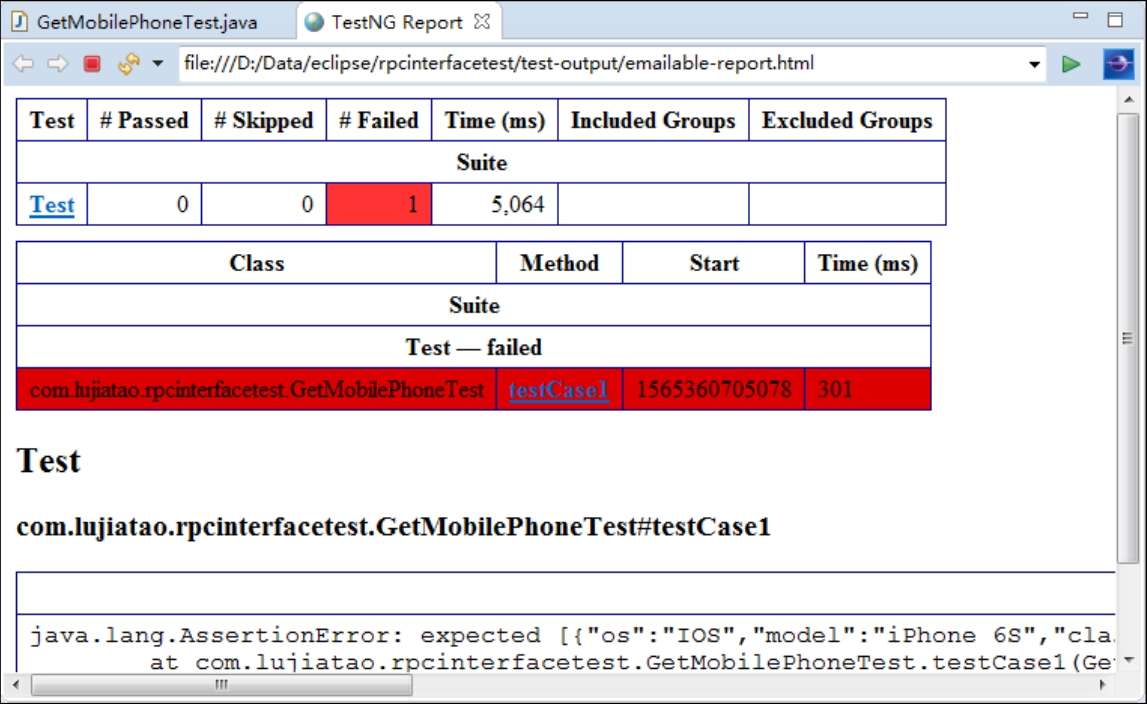Viewport: 1147px width, 704px height.
Task: Click the Included Groups column header
Action: tap(653, 120)
